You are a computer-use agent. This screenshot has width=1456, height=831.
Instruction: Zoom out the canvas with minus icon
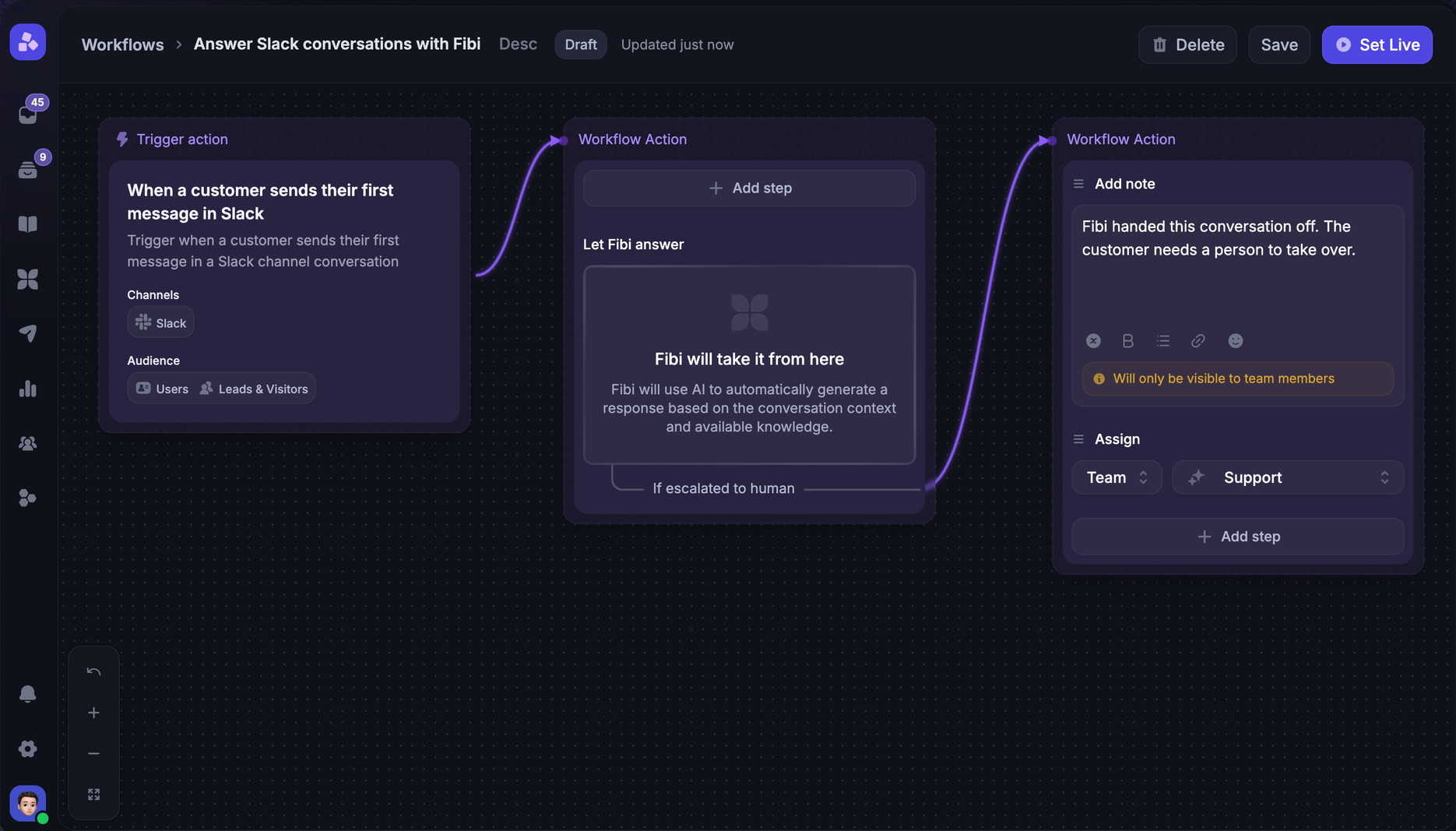93,753
